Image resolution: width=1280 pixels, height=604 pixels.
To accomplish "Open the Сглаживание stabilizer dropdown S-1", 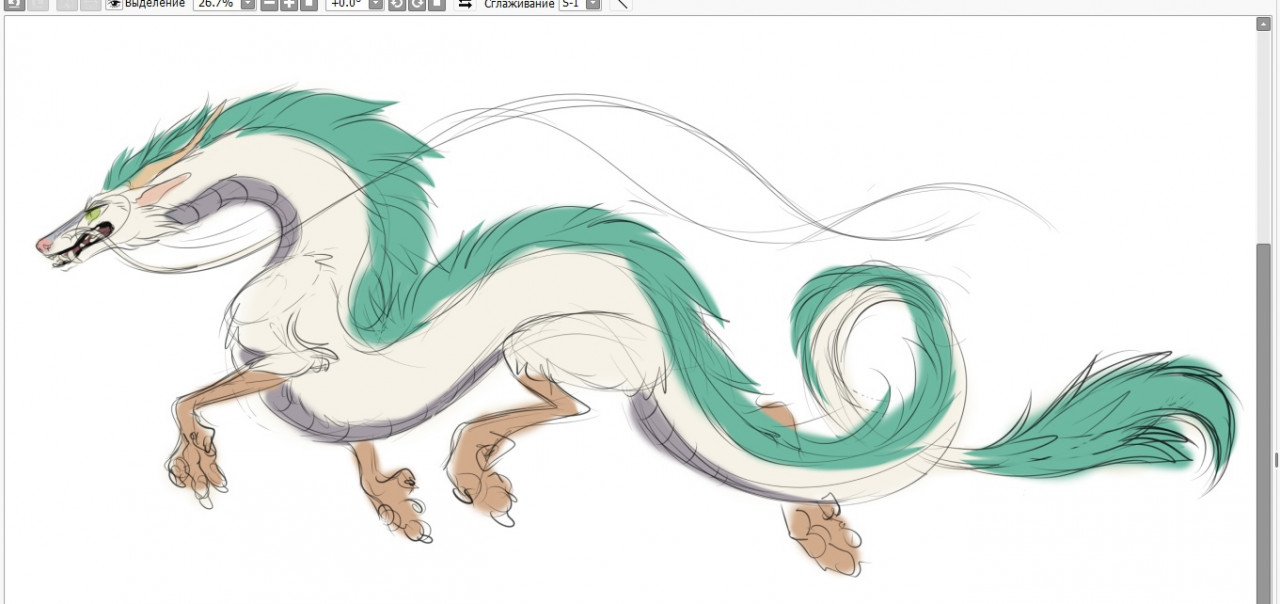I will pos(593,4).
